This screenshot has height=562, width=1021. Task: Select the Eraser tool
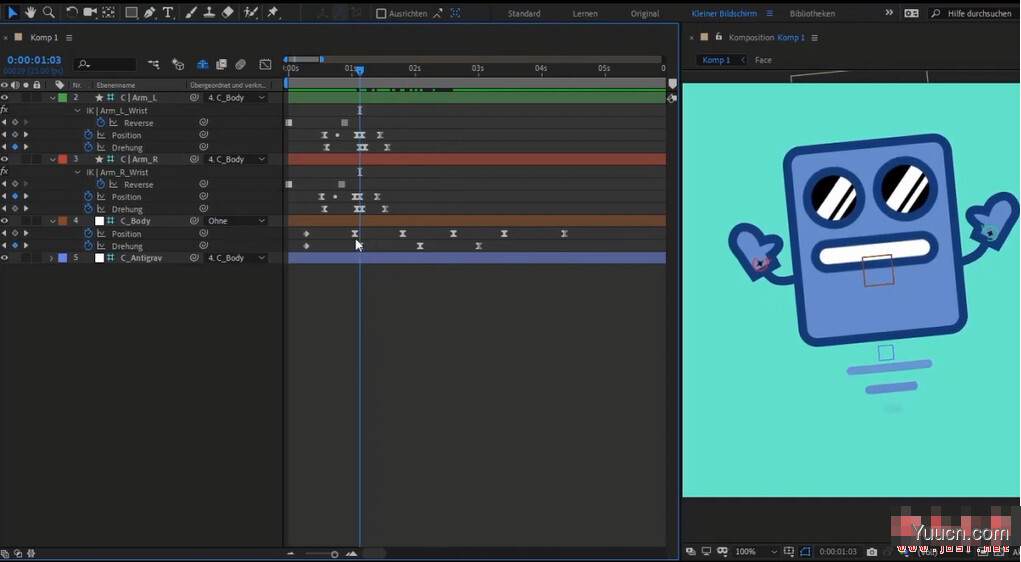point(227,12)
